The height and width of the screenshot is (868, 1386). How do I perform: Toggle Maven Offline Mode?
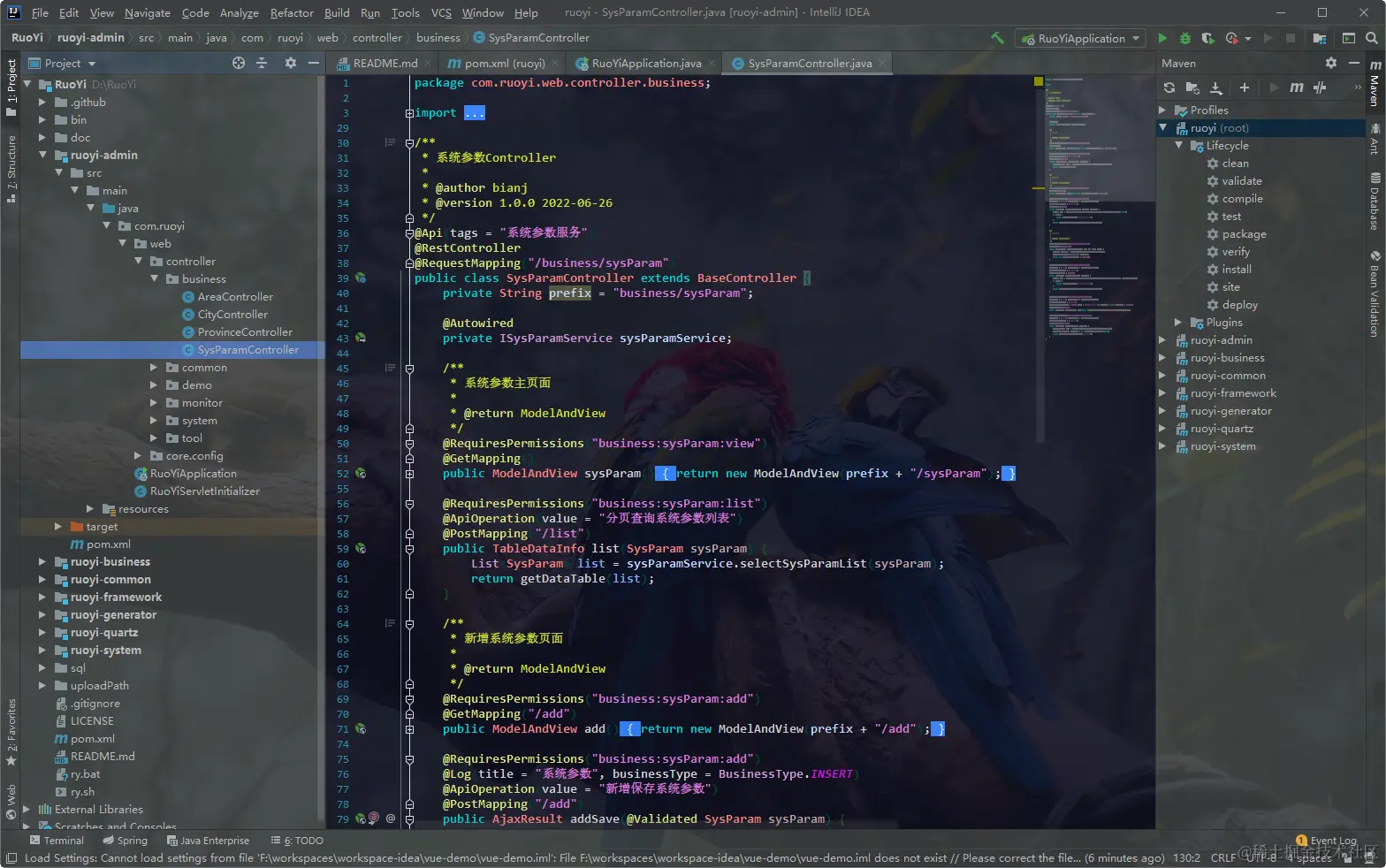(x=1320, y=88)
